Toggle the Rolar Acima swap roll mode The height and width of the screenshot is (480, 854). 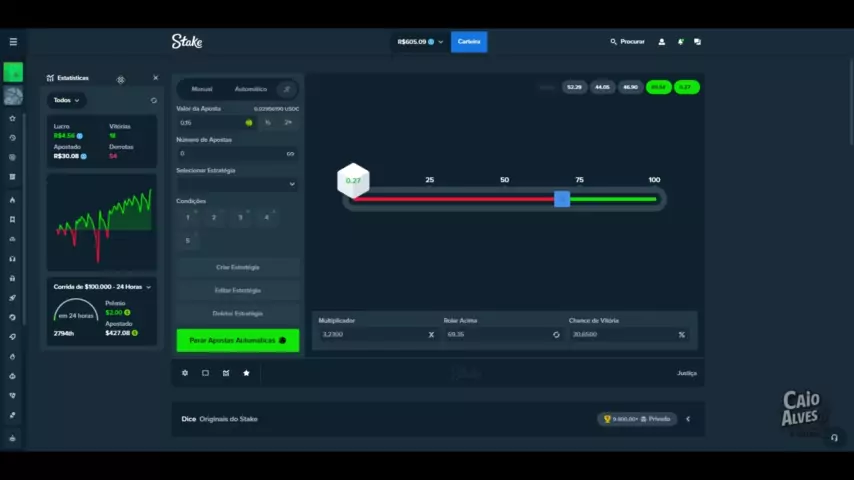pyautogui.click(x=556, y=334)
